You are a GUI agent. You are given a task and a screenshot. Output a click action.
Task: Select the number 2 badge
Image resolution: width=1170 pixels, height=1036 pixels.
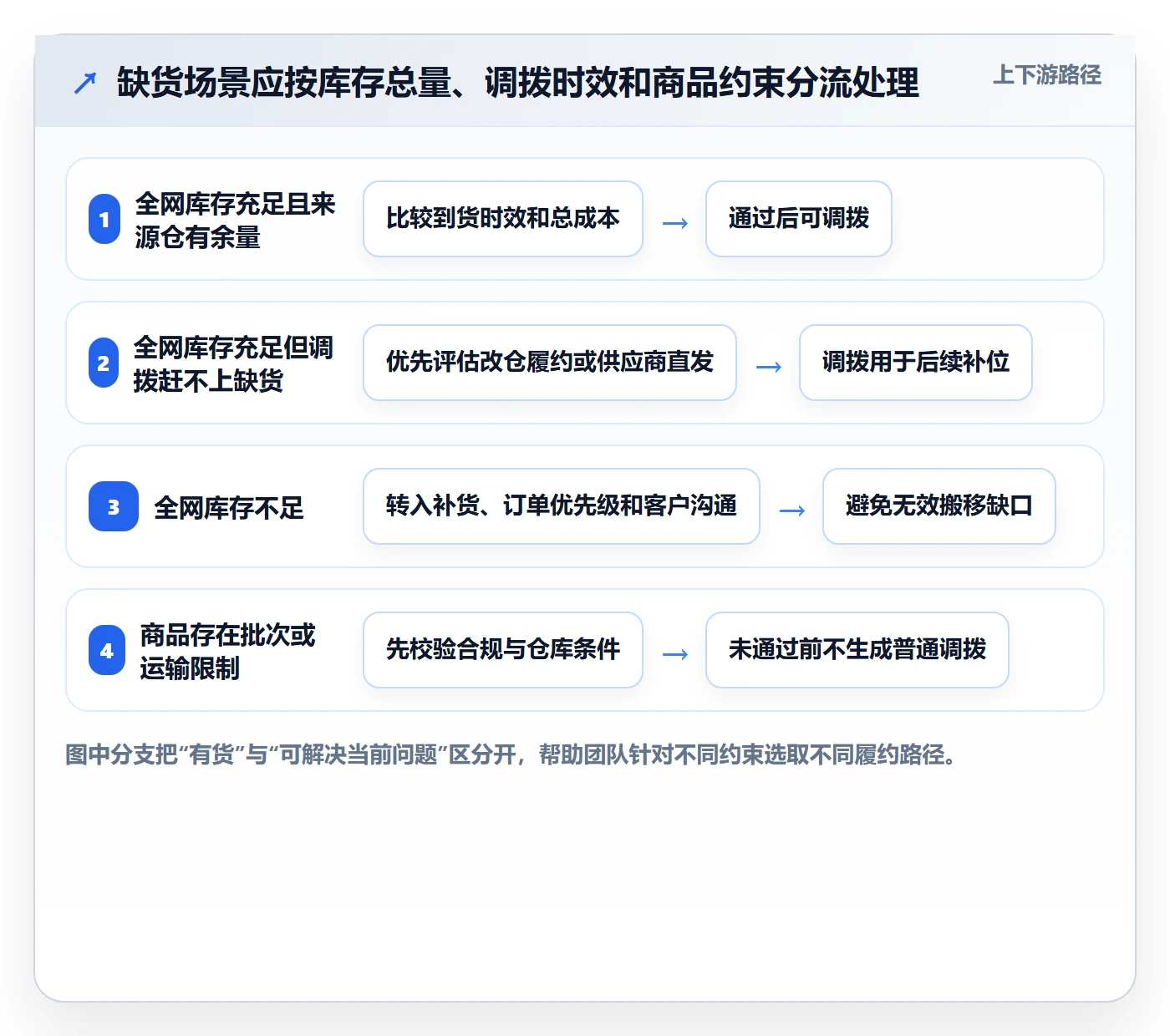point(104,363)
